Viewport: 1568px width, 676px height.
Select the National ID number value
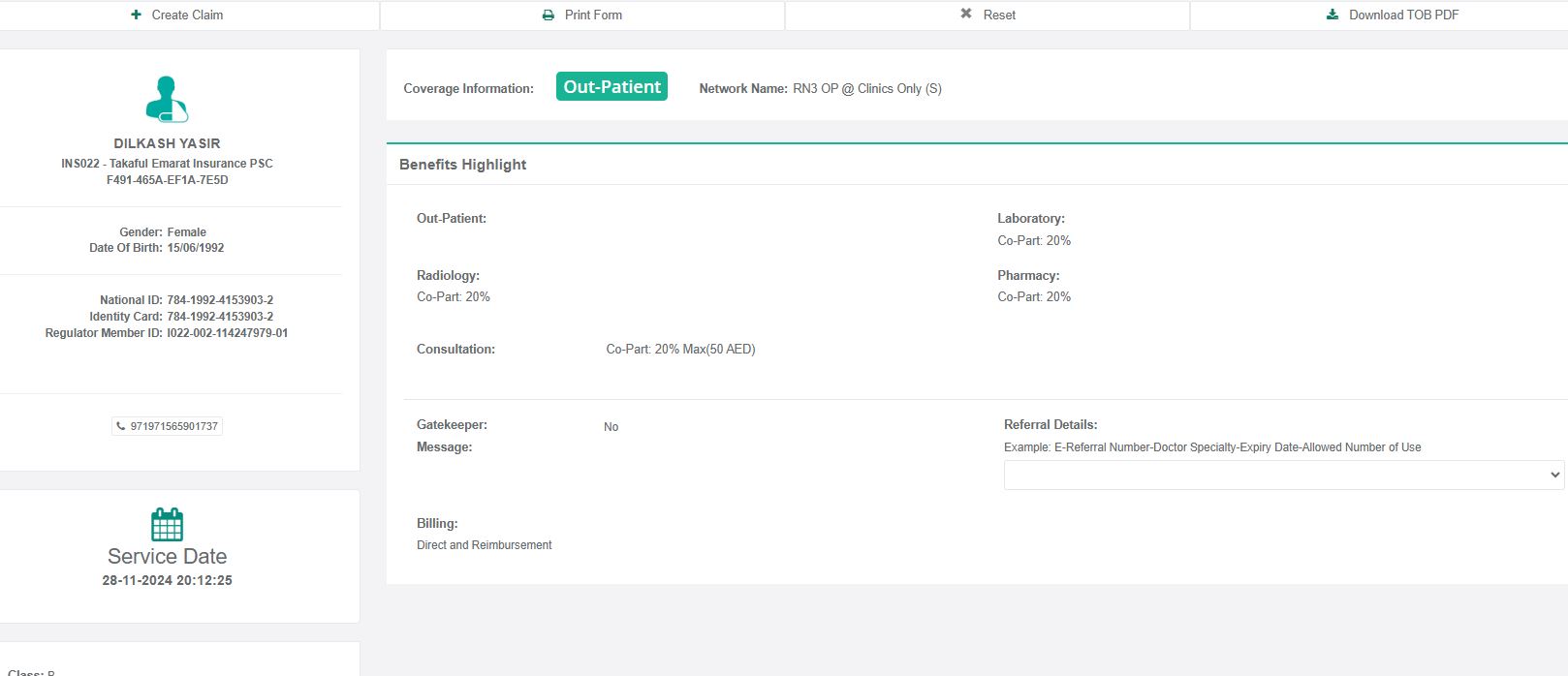(220, 300)
